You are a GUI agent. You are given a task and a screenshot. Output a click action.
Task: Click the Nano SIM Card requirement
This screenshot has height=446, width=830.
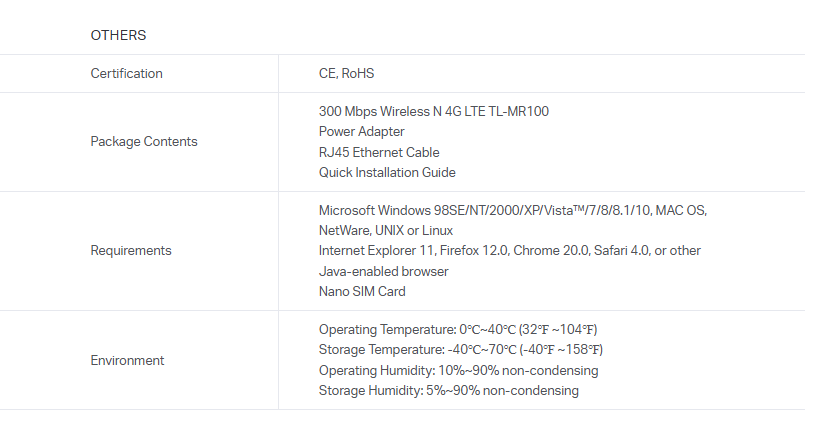[362, 291]
